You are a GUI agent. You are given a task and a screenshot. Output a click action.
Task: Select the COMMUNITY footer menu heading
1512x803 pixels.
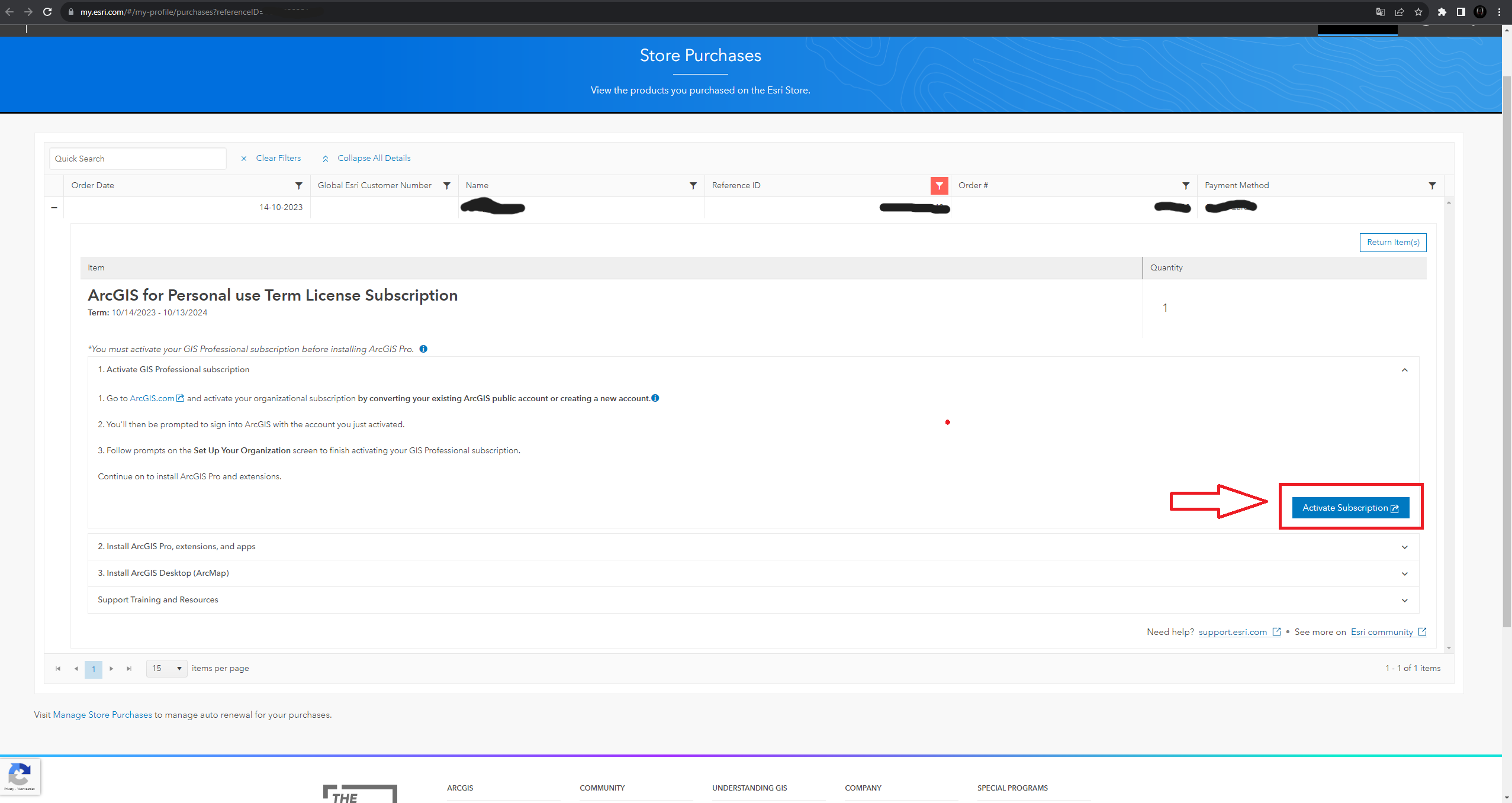[x=601, y=788]
